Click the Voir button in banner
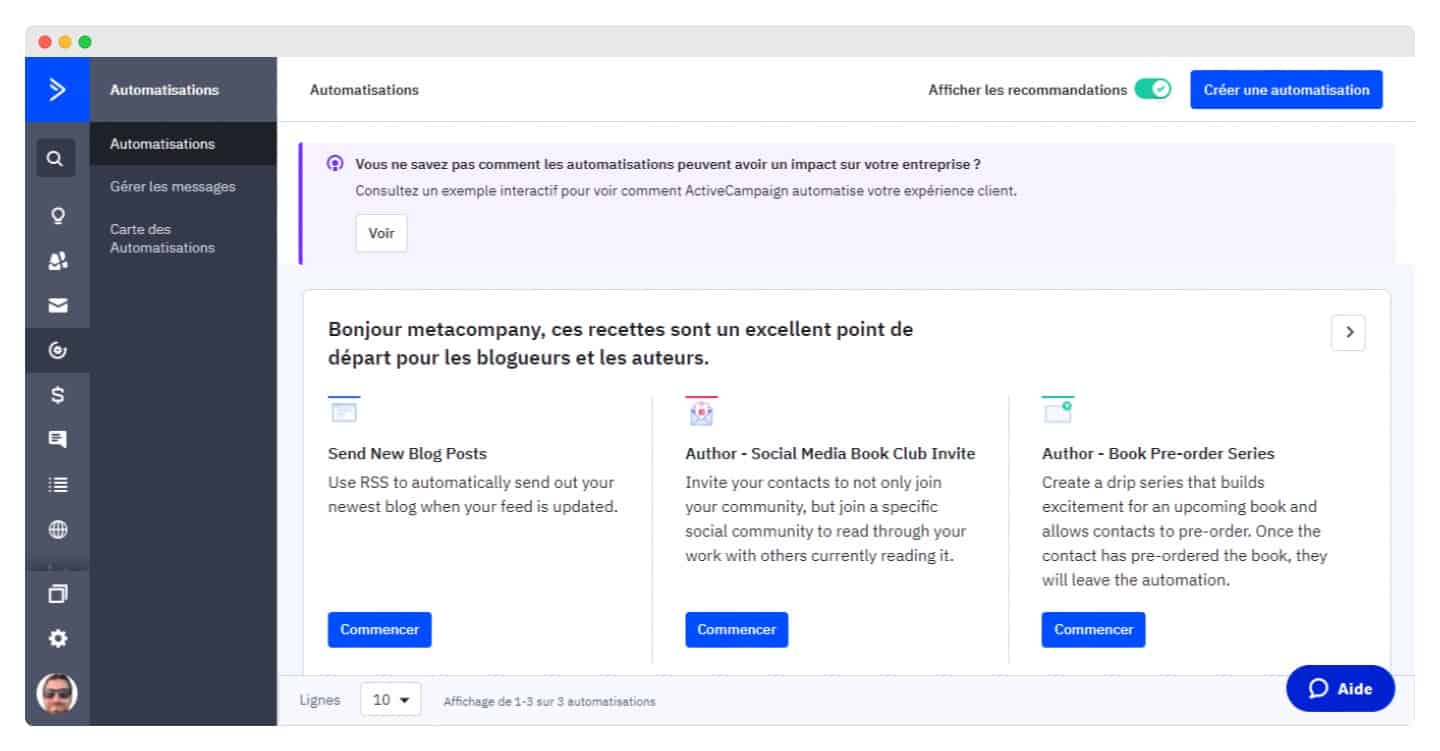 coord(381,233)
